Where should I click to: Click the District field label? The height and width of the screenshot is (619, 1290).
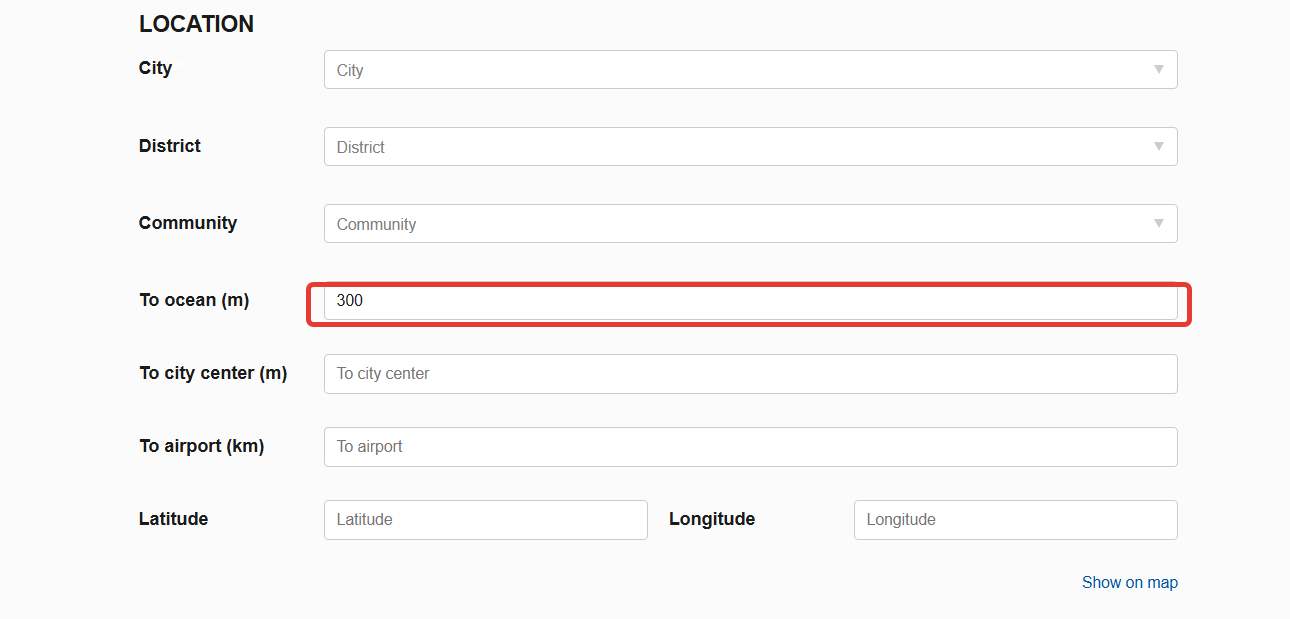pyautogui.click(x=169, y=146)
